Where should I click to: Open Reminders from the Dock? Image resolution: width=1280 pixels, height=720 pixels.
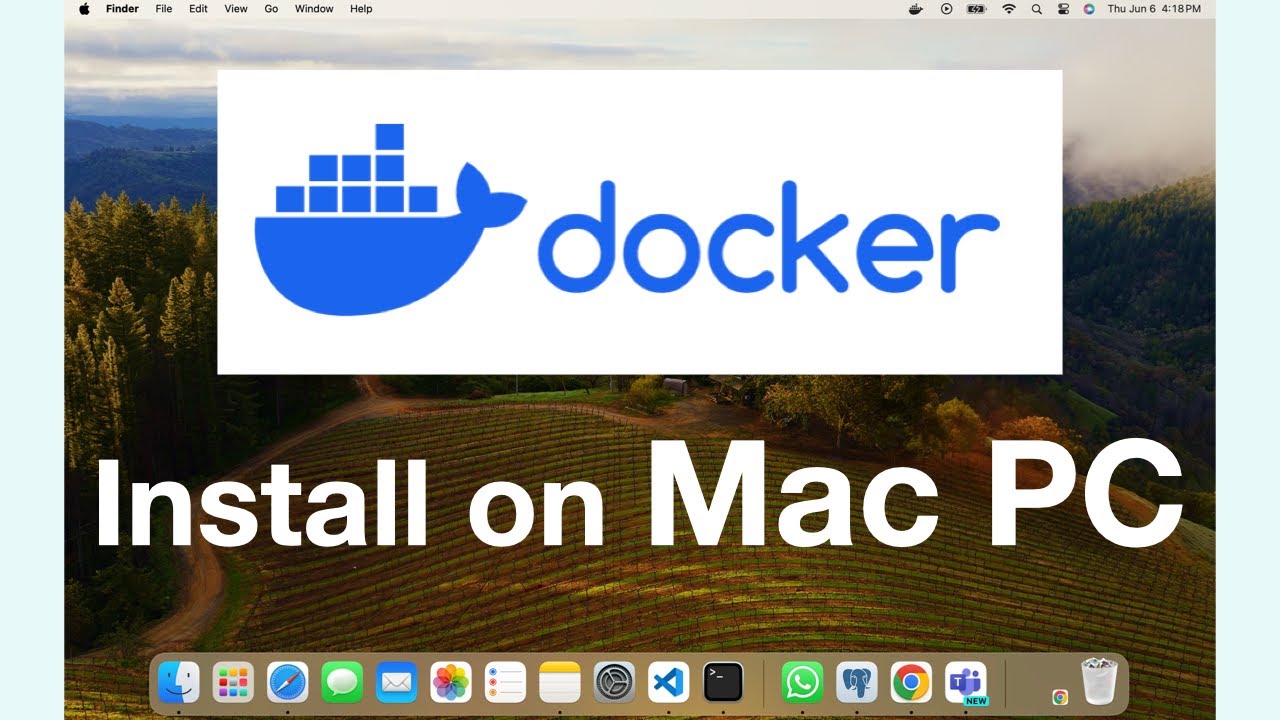(x=505, y=683)
